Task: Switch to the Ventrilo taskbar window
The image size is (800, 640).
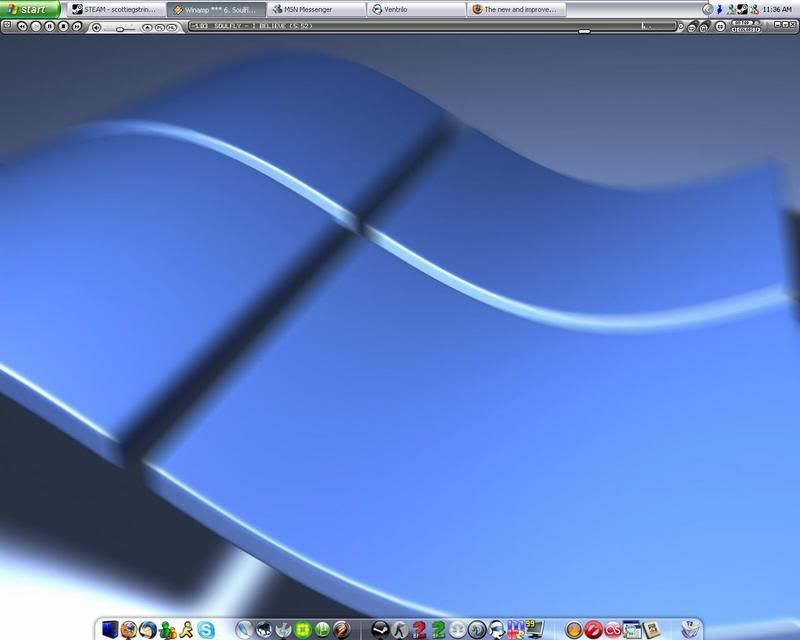Action: coord(416,9)
